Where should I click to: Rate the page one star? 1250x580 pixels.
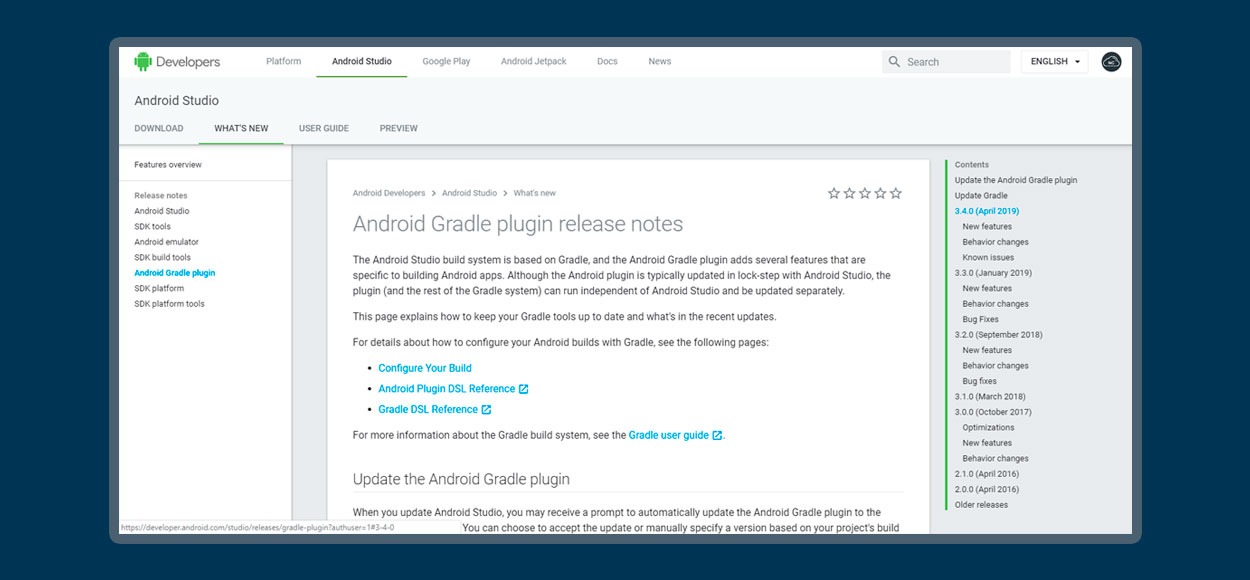(x=834, y=193)
